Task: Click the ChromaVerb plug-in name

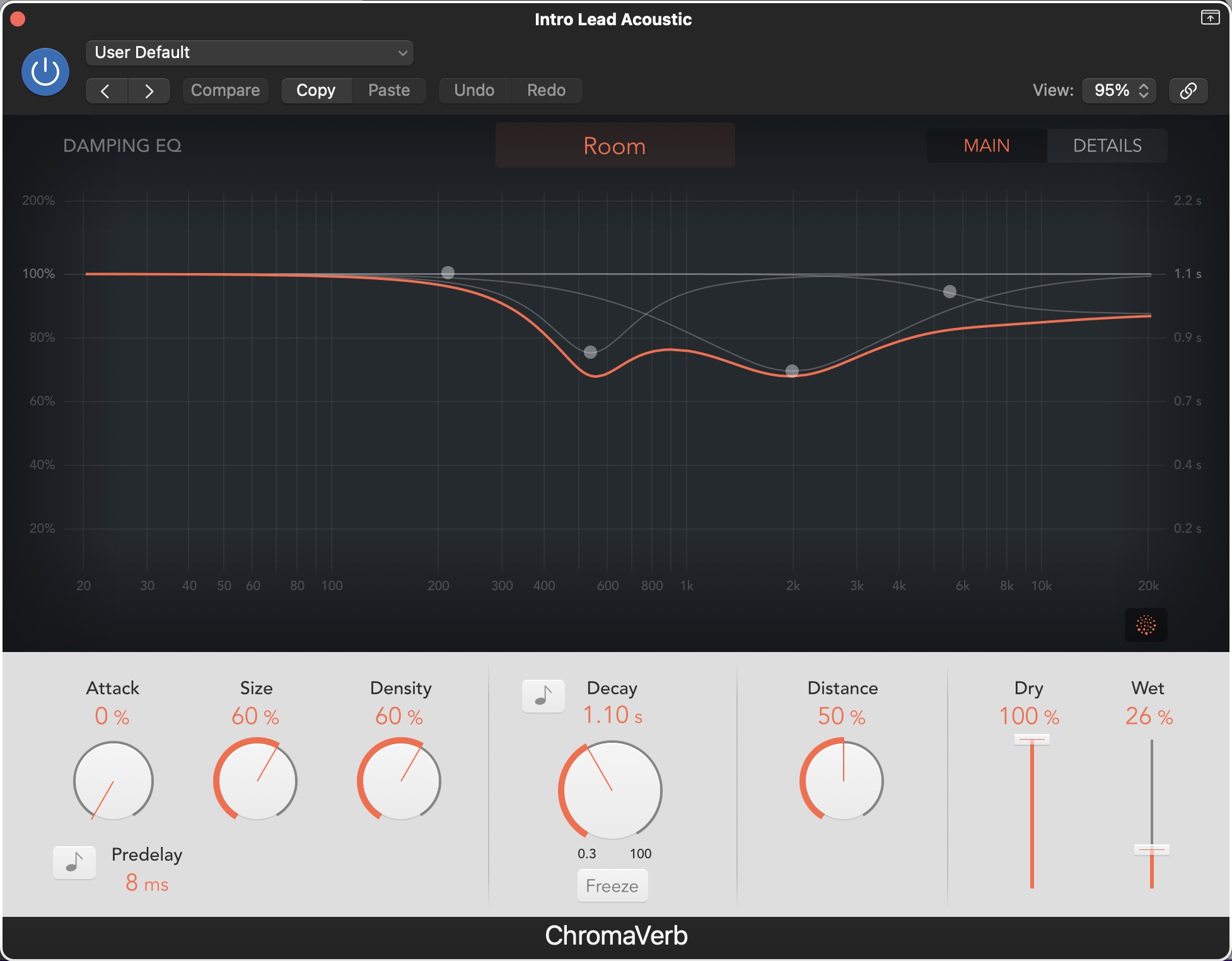Action: (616, 936)
